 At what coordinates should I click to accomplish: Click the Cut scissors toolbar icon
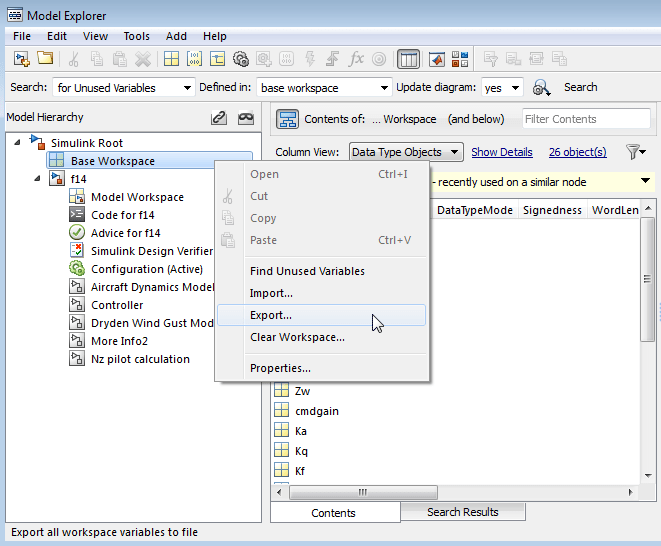[73, 59]
